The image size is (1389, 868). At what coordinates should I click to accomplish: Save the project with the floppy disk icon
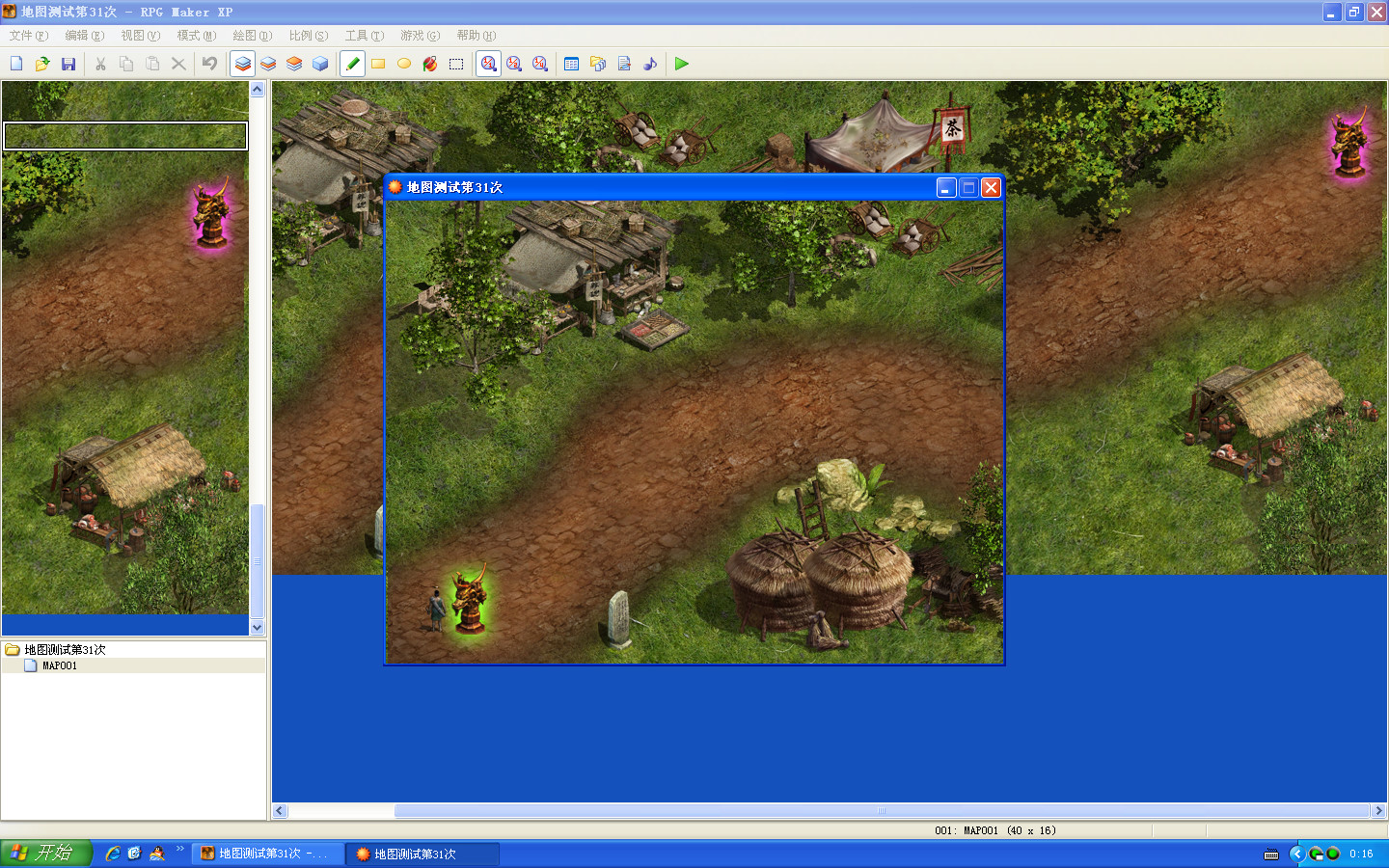[x=68, y=64]
